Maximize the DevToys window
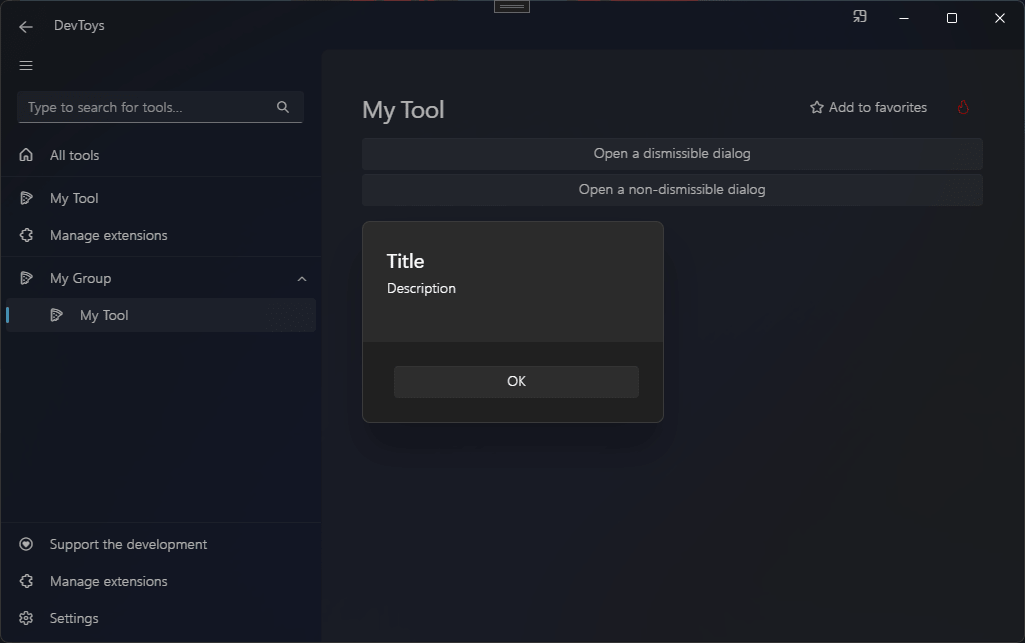The height and width of the screenshot is (643, 1025). 952,18
